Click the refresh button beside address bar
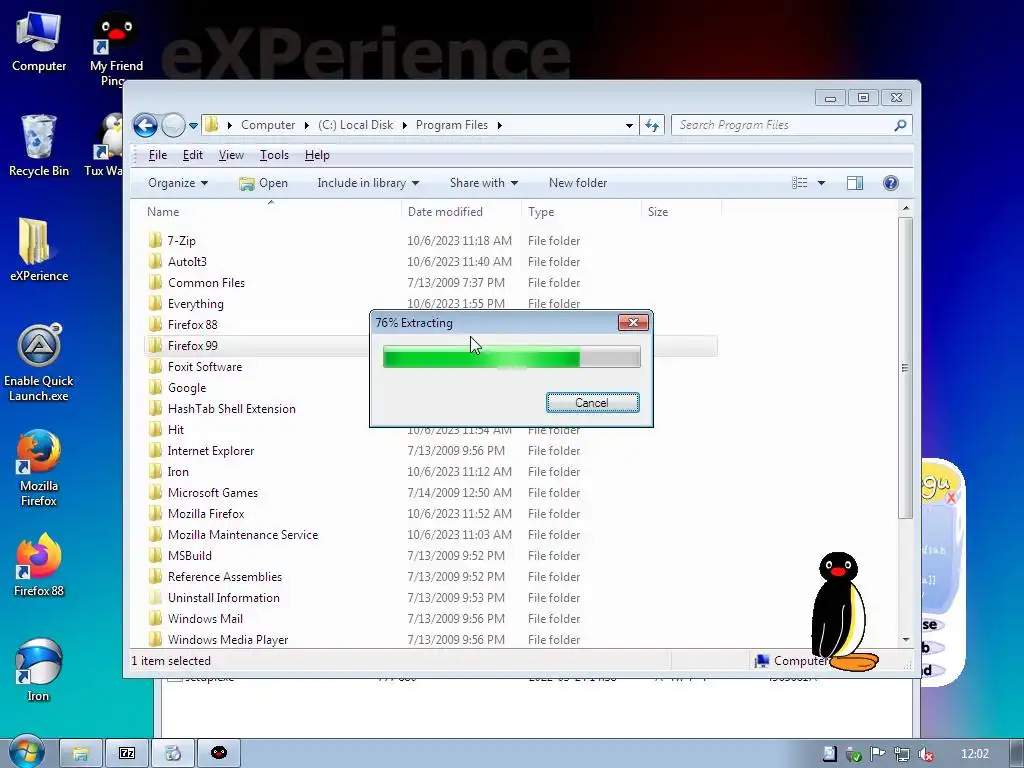The height and width of the screenshot is (768, 1024). pos(652,125)
